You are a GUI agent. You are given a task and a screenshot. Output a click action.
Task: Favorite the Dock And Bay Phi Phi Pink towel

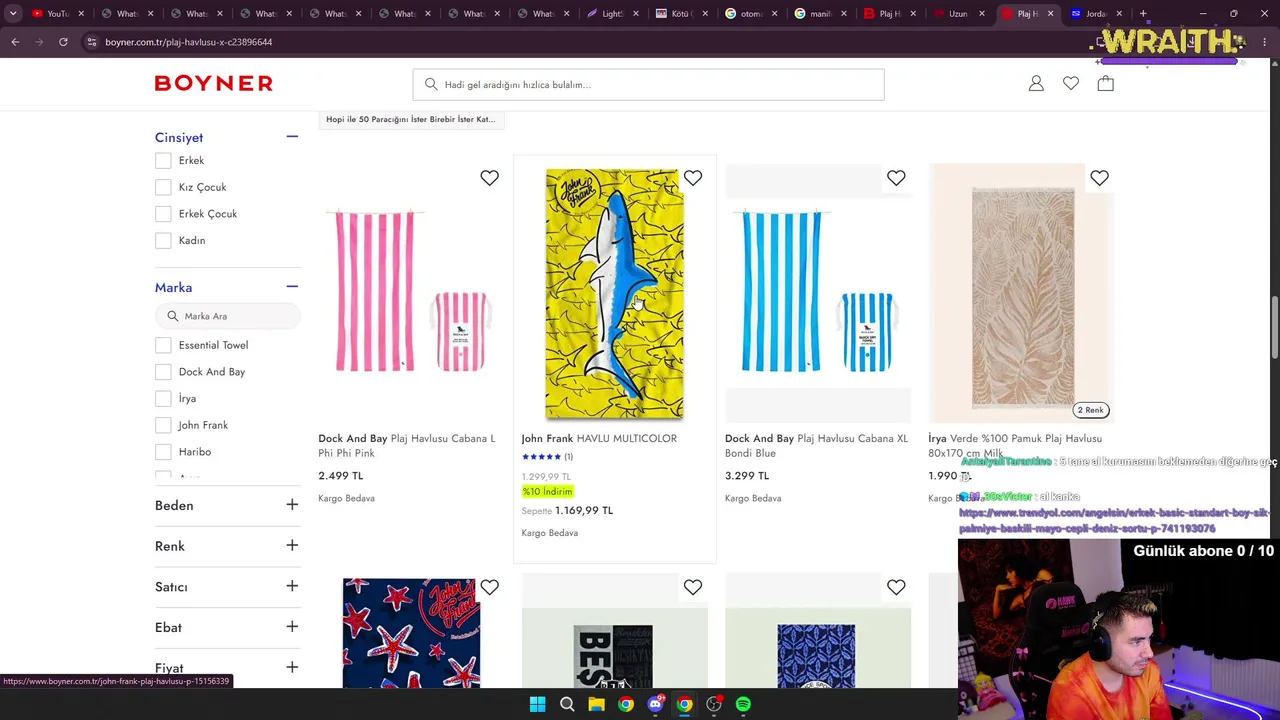489,178
